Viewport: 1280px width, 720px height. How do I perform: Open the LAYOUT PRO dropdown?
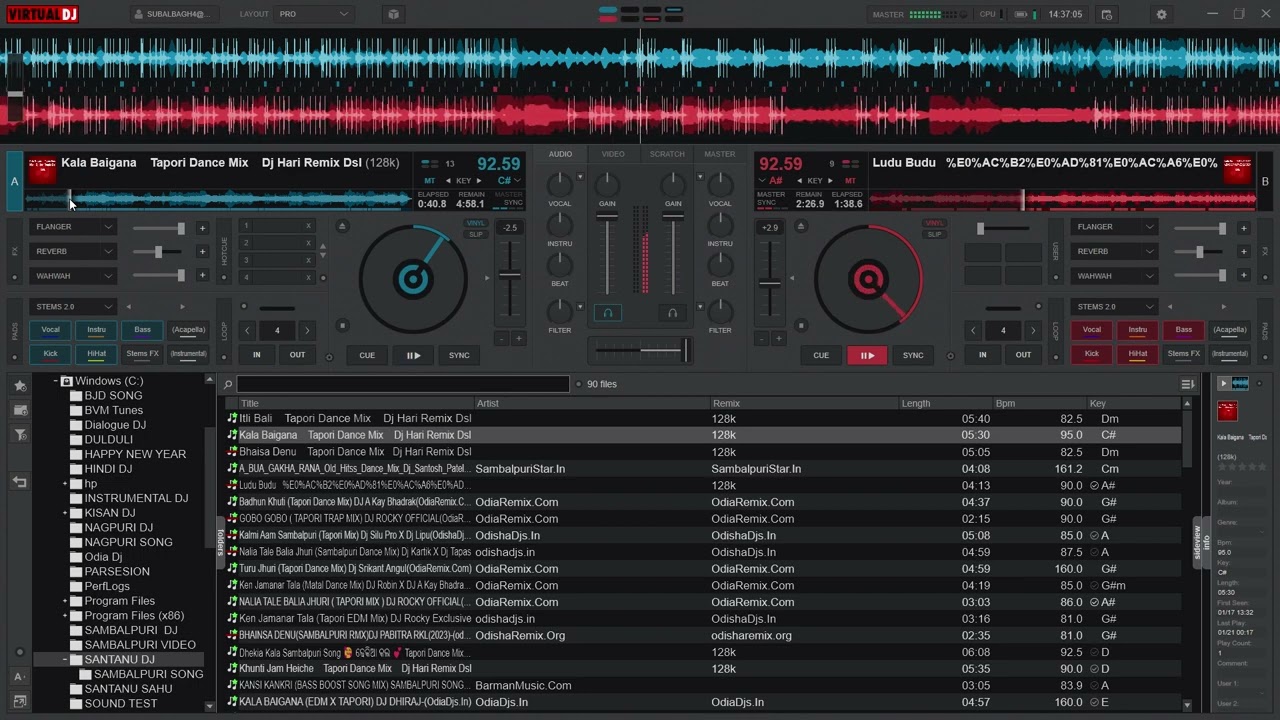point(313,14)
